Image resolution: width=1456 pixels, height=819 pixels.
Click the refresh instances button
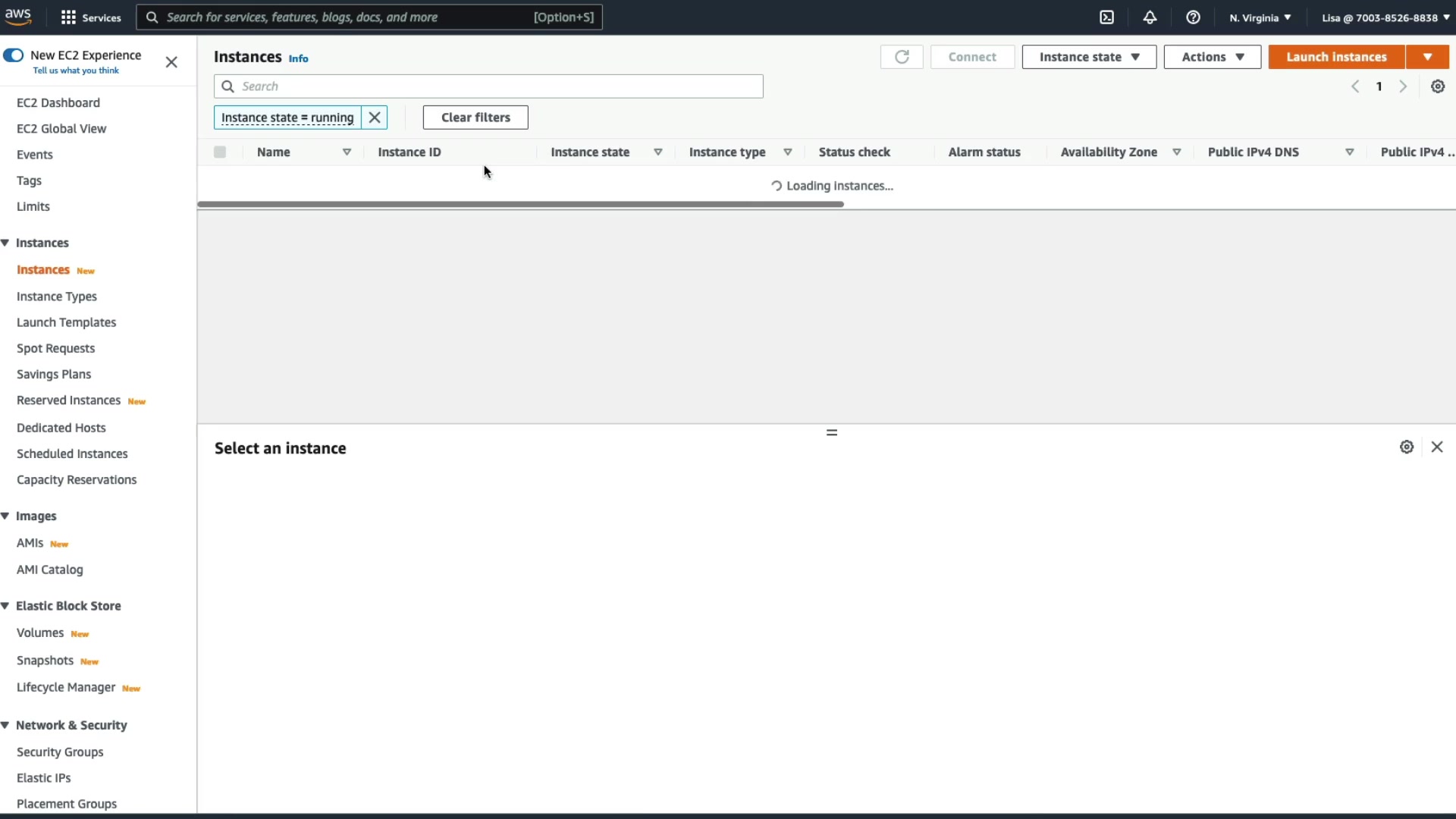tap(902, 57)
